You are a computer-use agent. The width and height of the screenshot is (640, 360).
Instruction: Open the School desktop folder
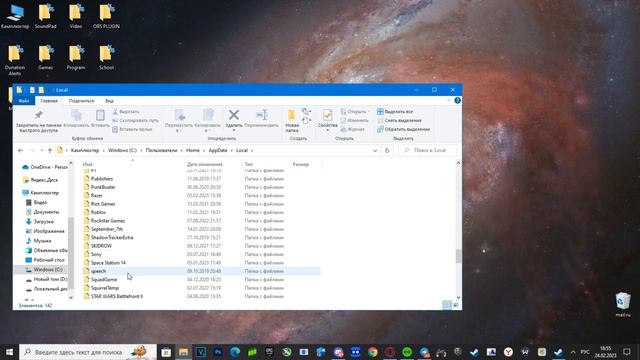point(106,57)
